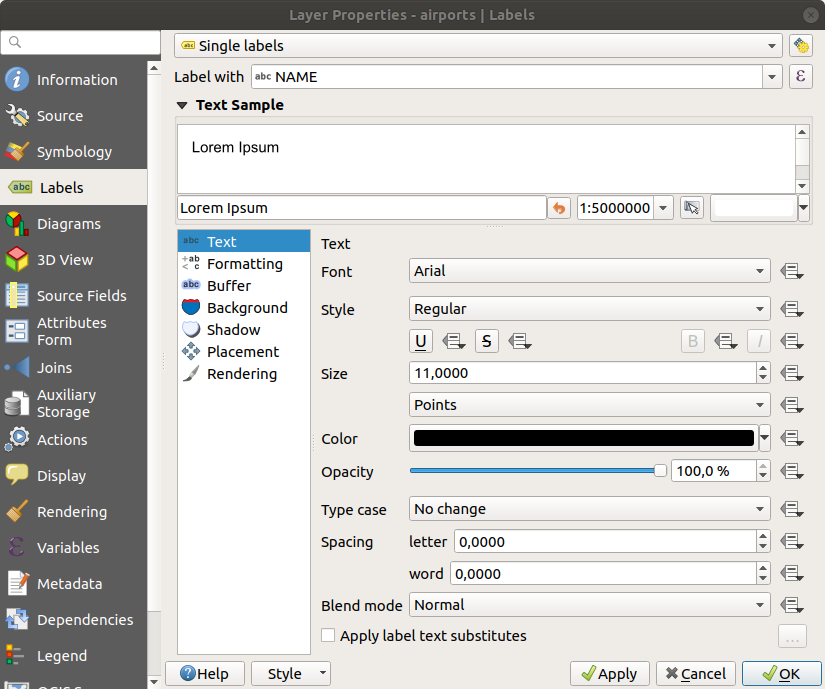Open data-defined override for Font
This screenshot has height=689, width=825.
[x=791, y=271]
